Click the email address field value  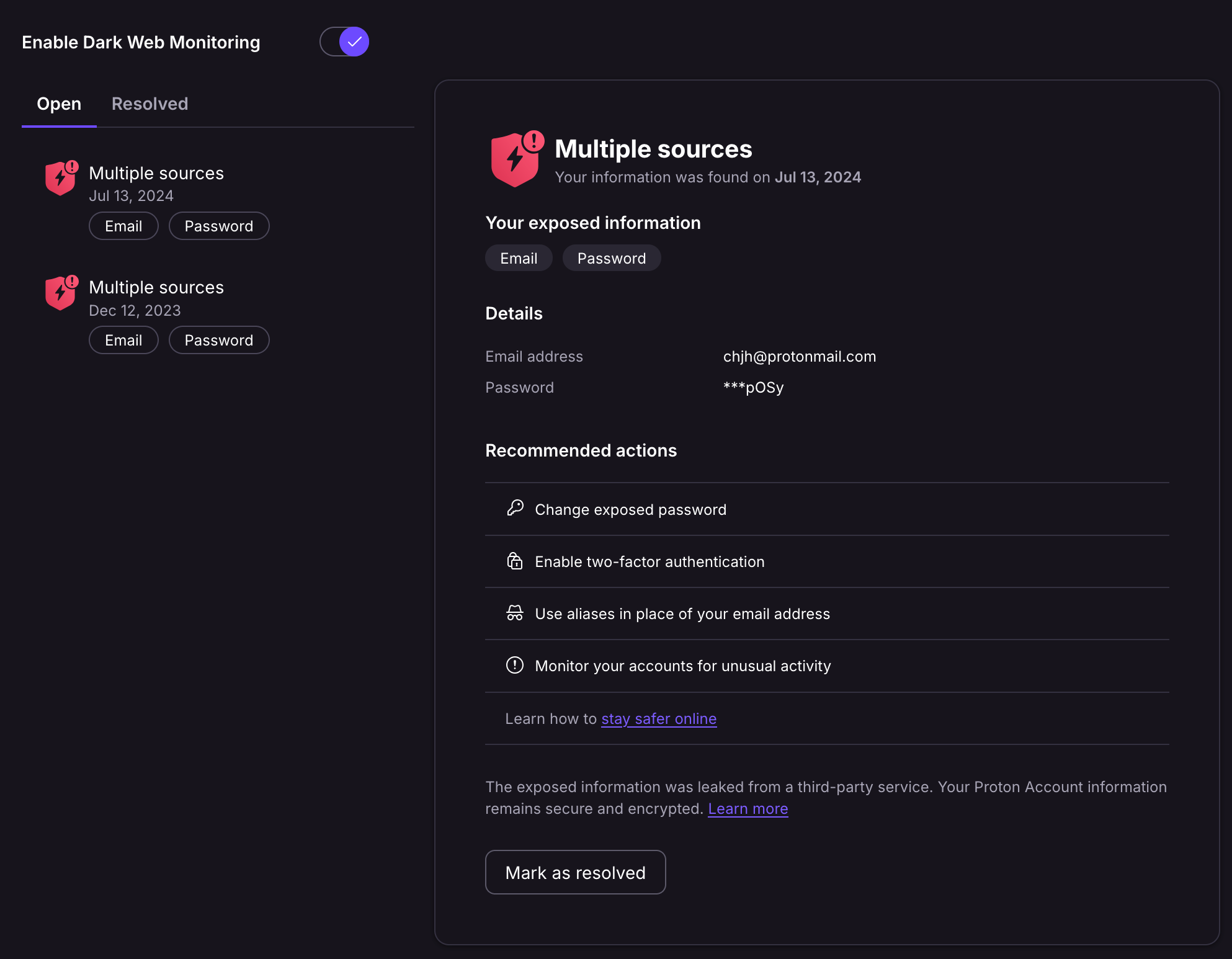coord(799,356)
